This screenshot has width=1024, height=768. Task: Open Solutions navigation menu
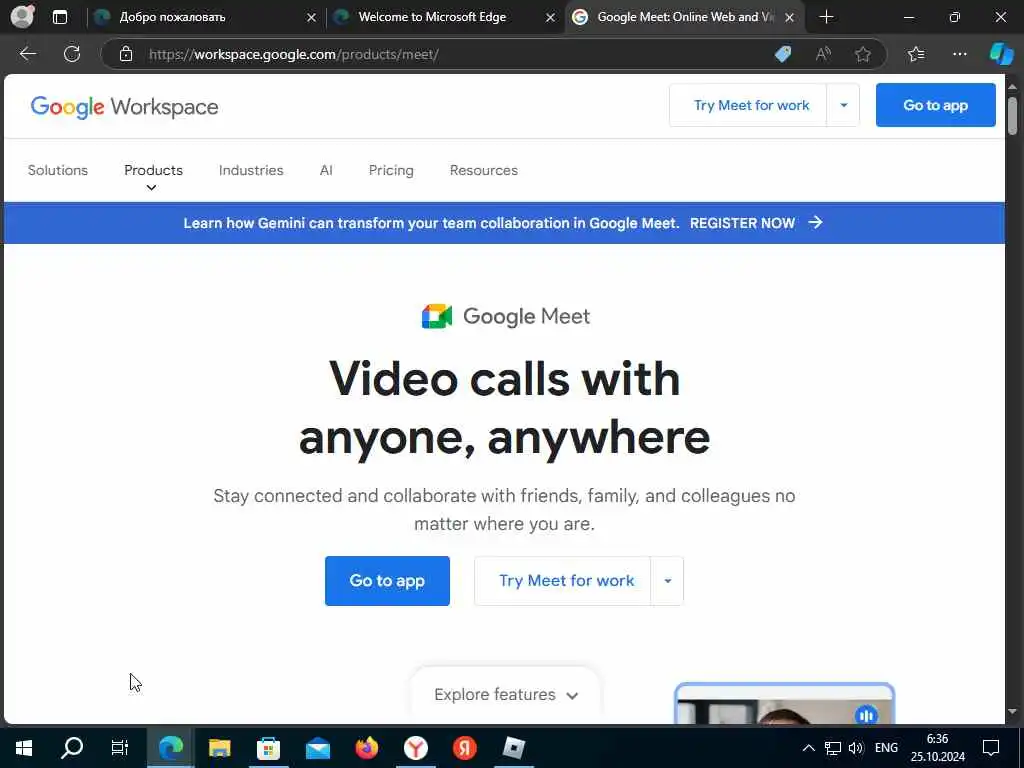pyautogui.click(x=57, y=170)
